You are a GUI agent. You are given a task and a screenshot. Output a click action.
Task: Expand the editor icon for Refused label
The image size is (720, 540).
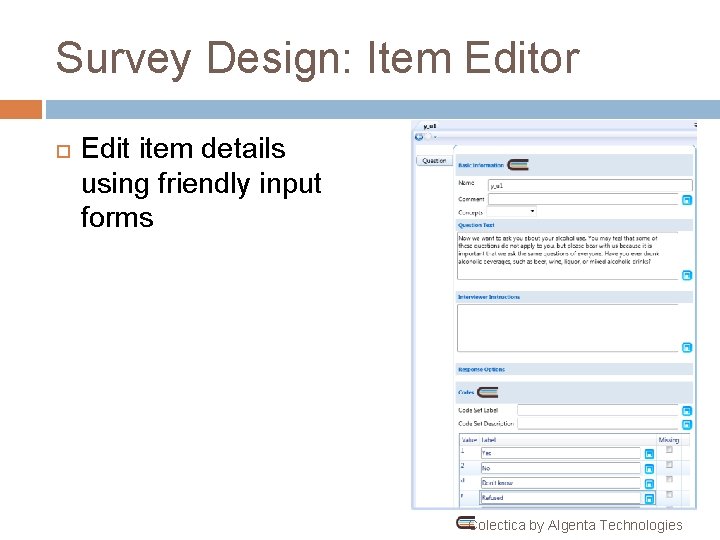click(x=649, y=498)
